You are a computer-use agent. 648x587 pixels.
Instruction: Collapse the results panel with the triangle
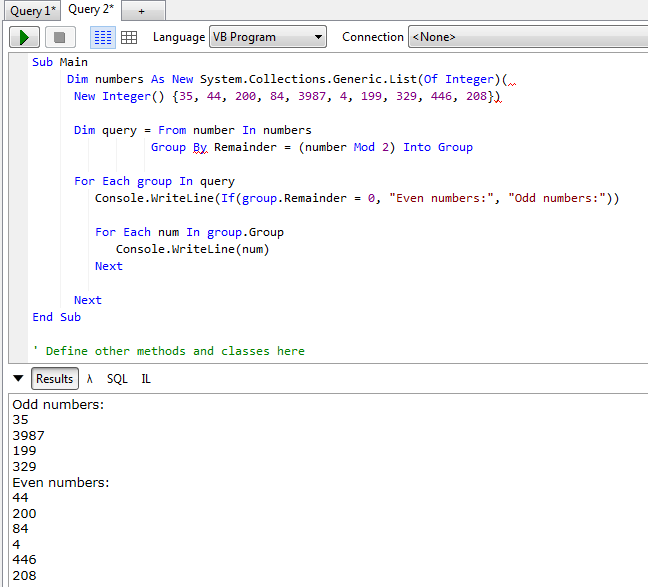18,379
